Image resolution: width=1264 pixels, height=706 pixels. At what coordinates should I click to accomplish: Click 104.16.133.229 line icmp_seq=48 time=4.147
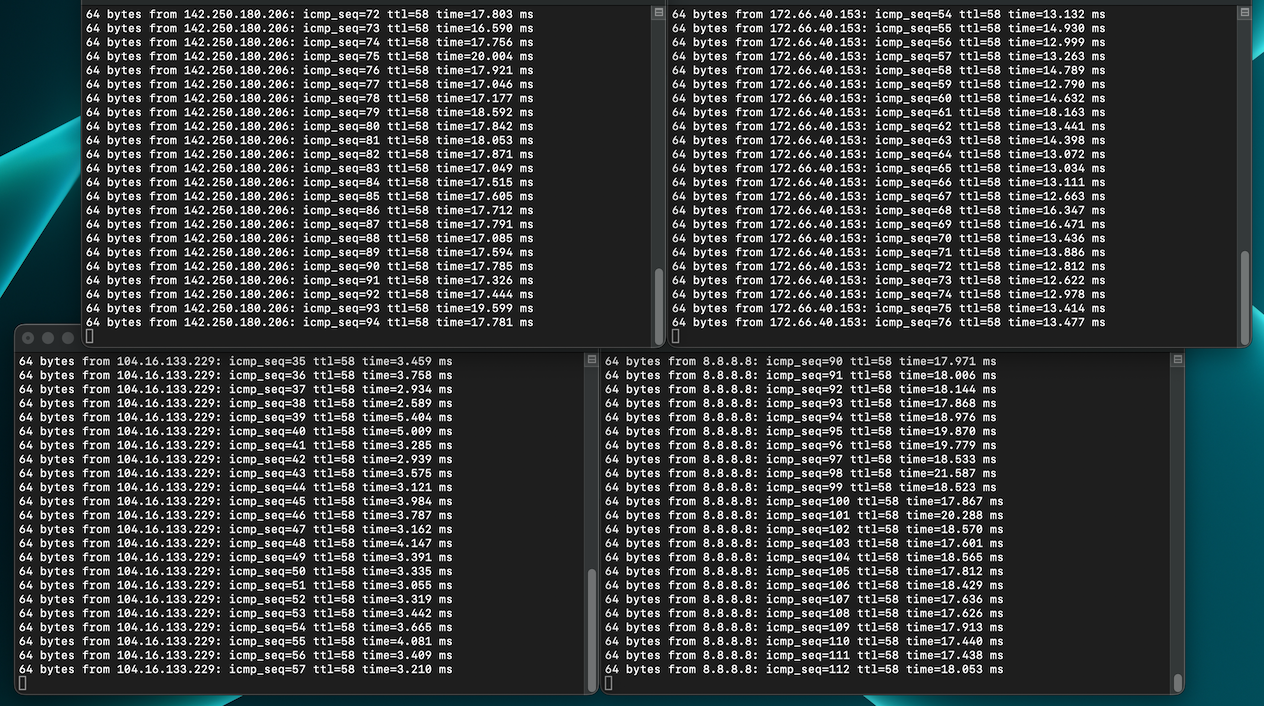tap(236, 543)
